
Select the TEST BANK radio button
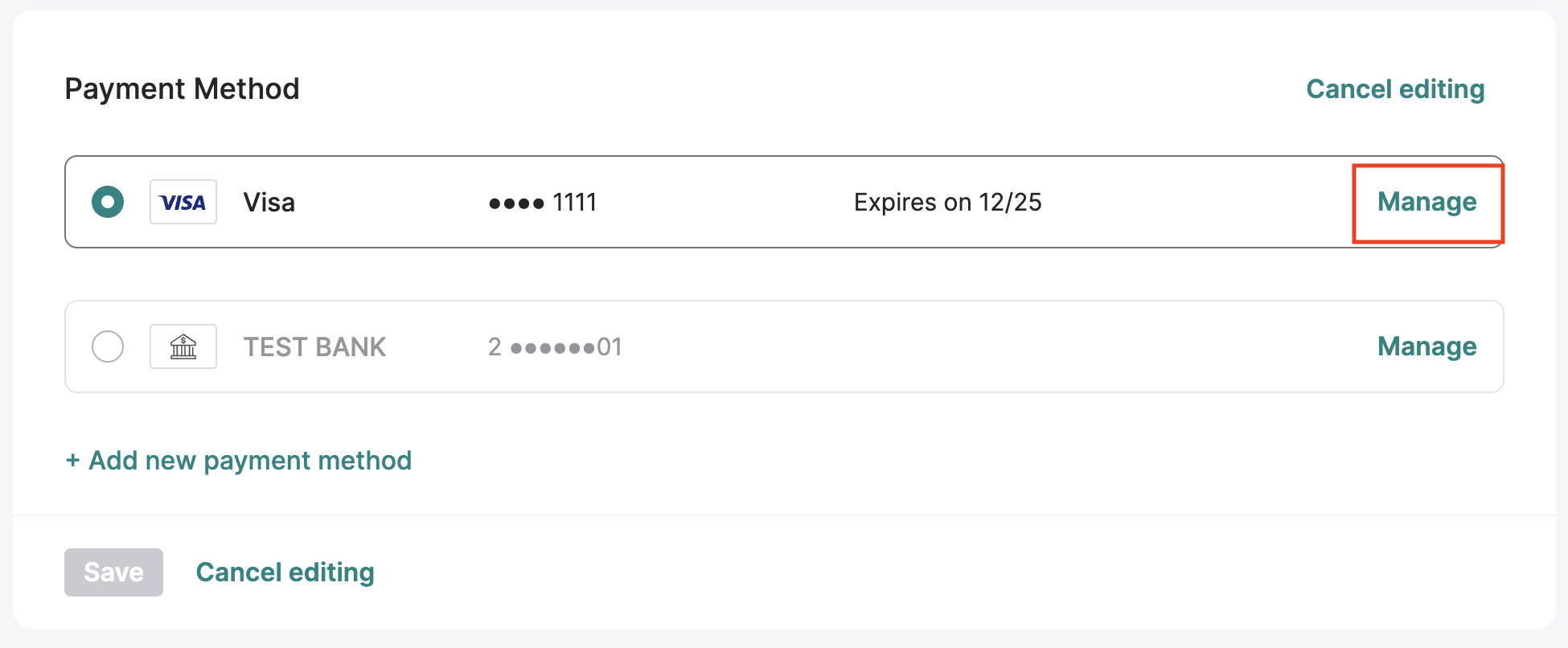pyautogui.click(x=108, y=347)
